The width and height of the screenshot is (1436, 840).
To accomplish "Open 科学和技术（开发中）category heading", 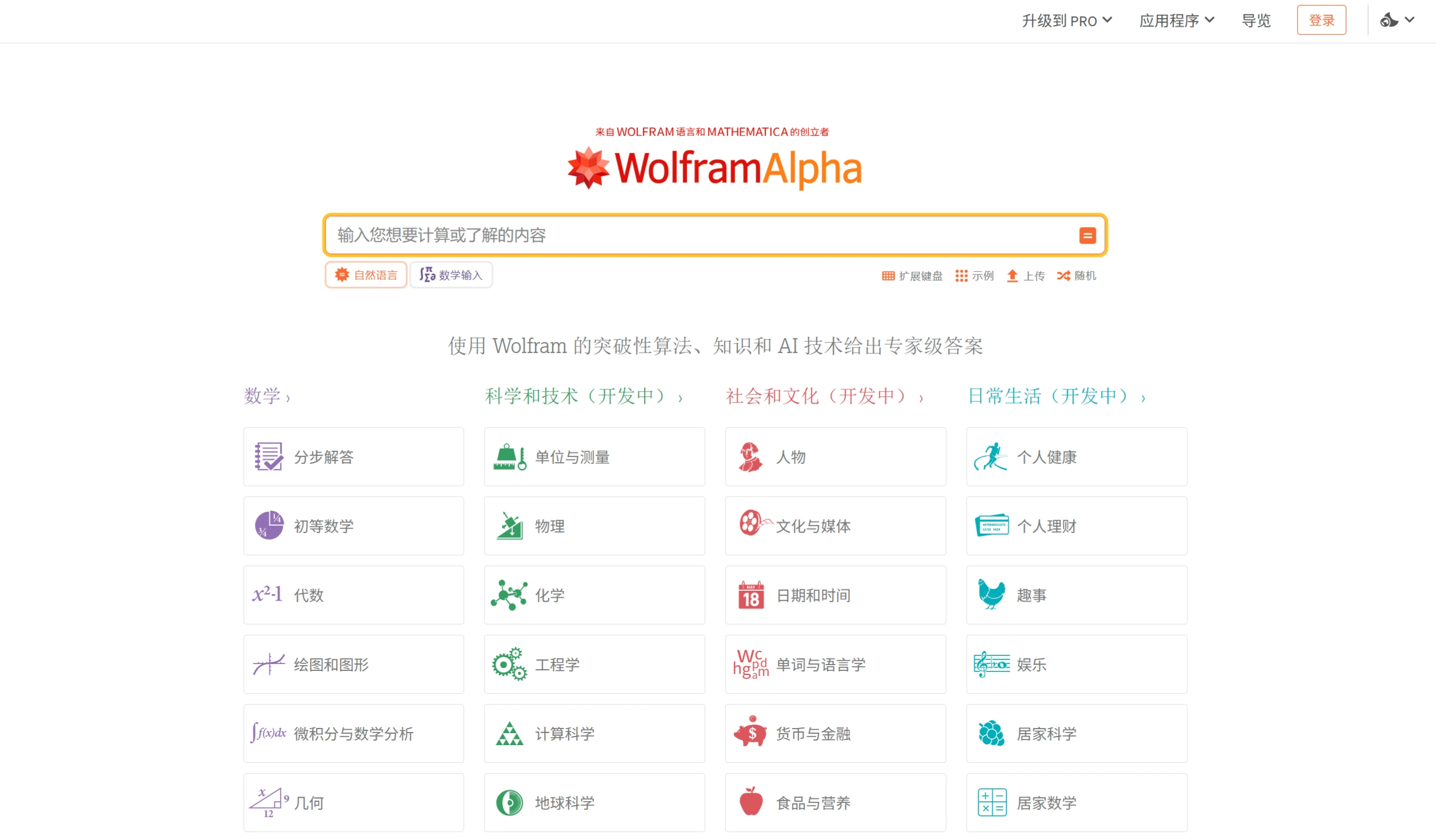I will pyautogui.click(x=583, y=396).
